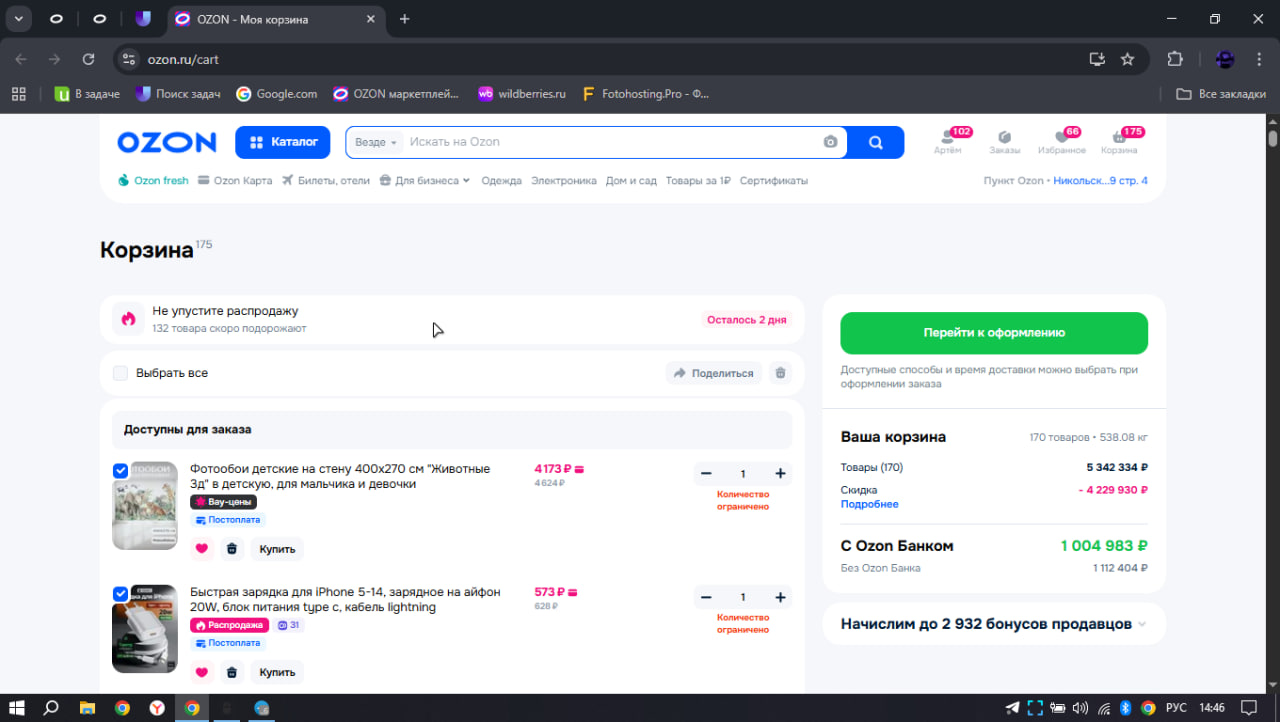Image resolution: width=1280 pixels, height=722 pixels.
Task: Click the Поделиться share button
Action: point(714,373)
